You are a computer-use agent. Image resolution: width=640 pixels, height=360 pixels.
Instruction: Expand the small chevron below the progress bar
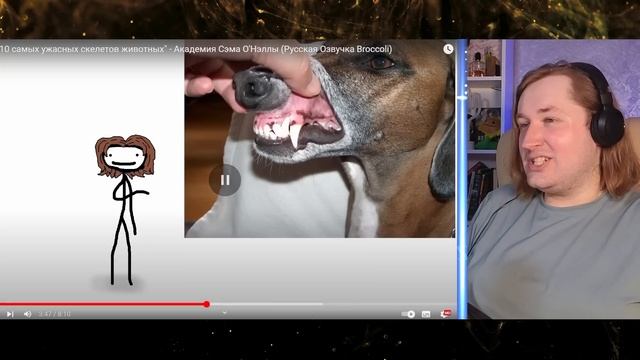(x=224, y=313)
